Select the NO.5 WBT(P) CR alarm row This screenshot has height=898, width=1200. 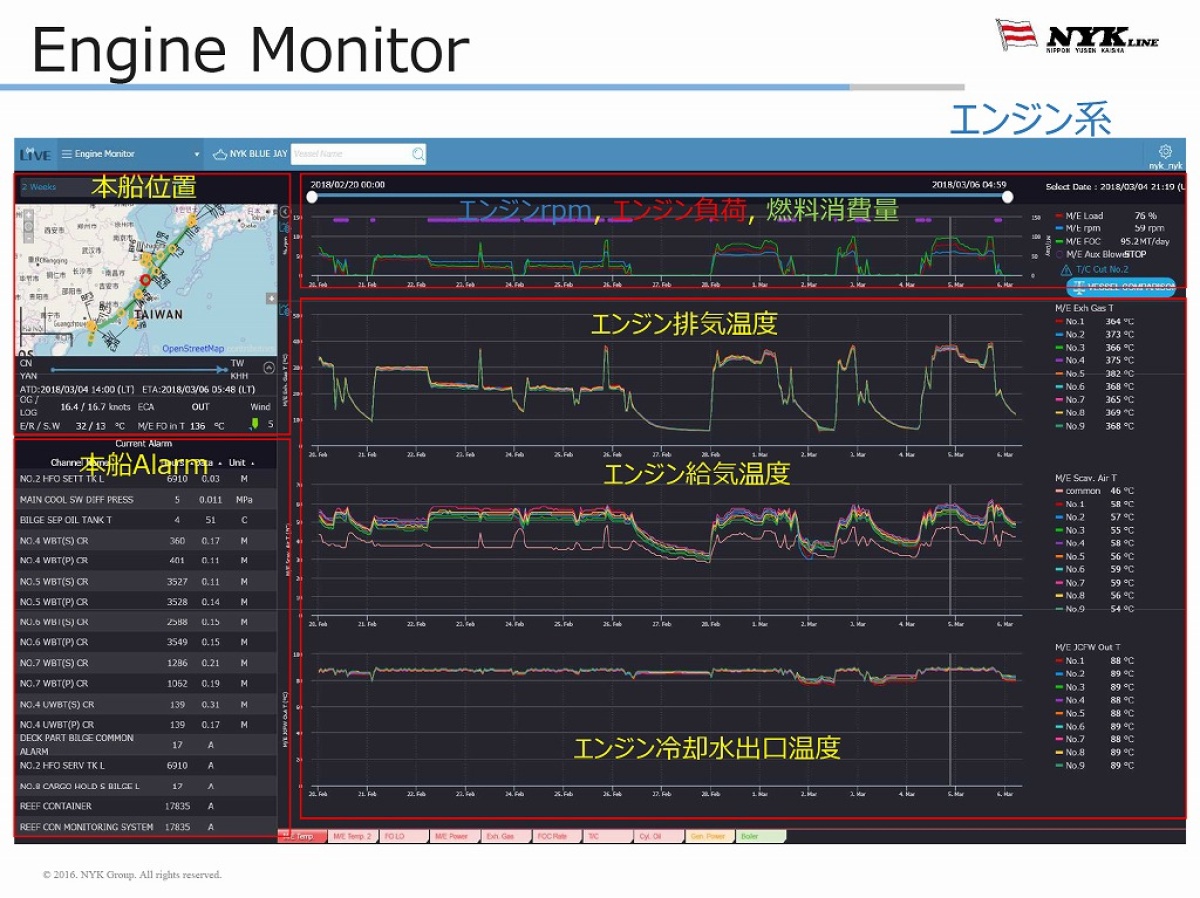click(147, 602)
